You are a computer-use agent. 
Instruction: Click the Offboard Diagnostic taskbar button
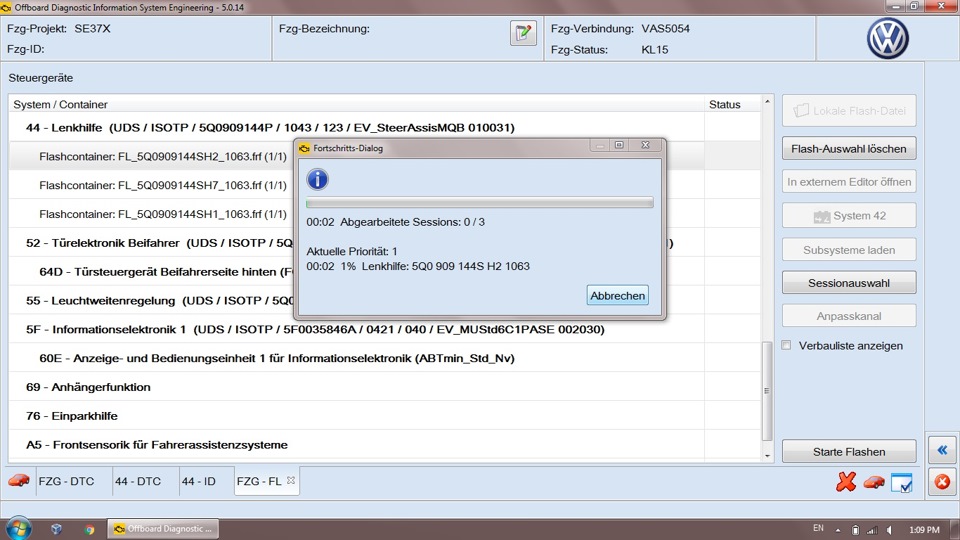pyautogui.click(x=163, y=529)
